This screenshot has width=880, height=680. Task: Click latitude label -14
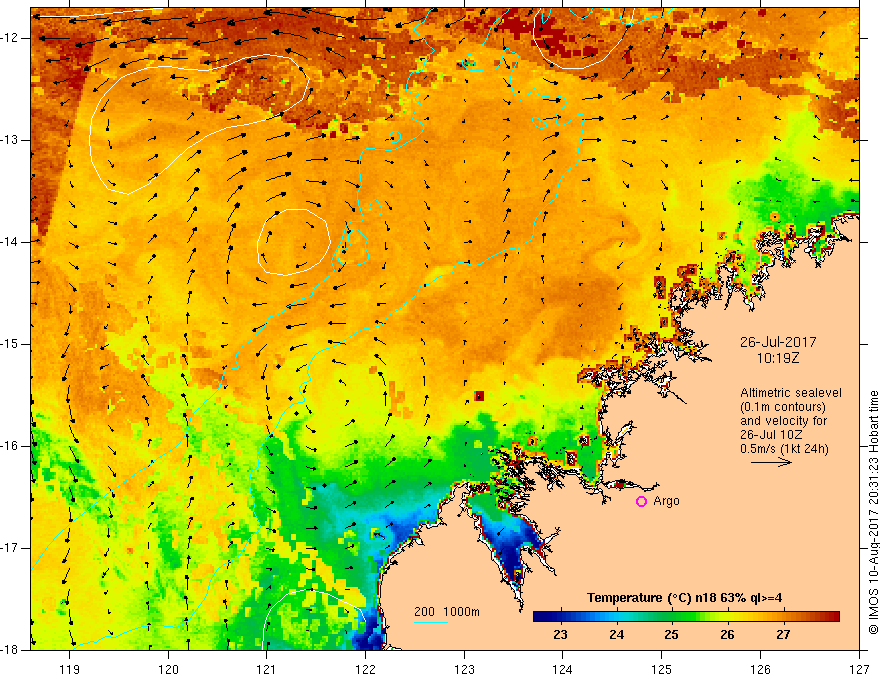10,242
